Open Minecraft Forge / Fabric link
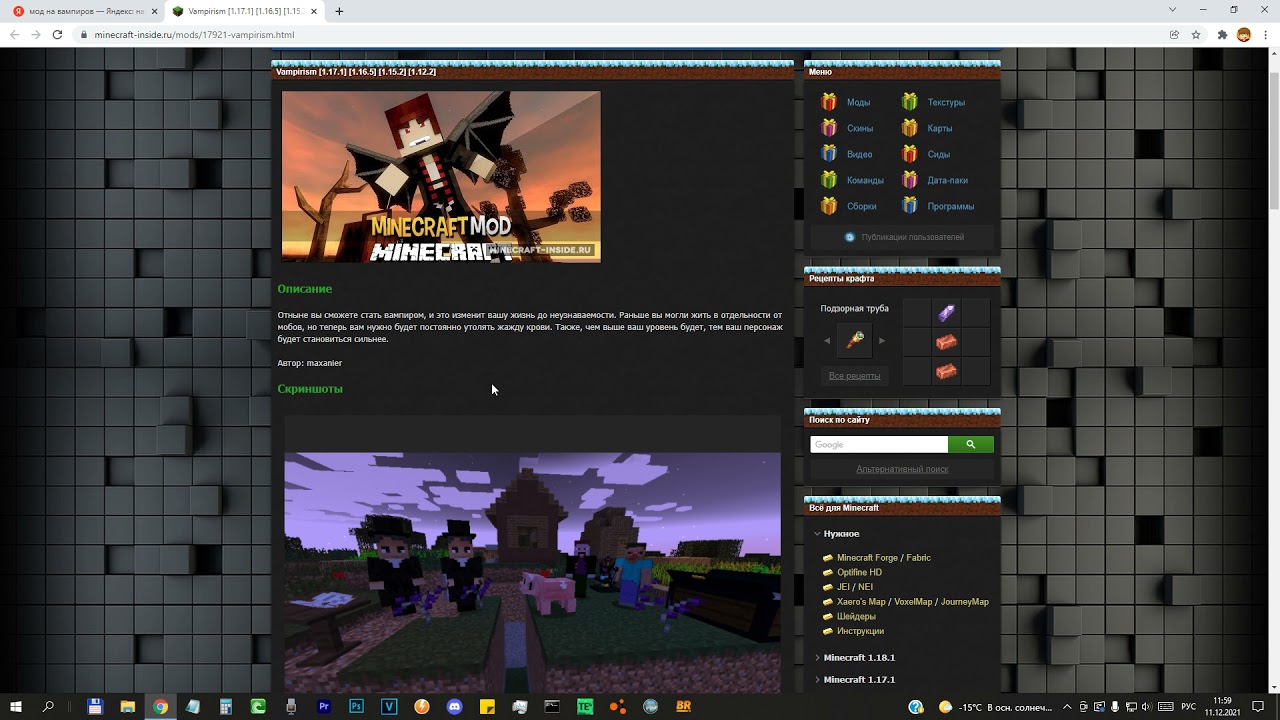Image resolution: width=1280 pixels, height=720 pixels. tap(884, 558)
